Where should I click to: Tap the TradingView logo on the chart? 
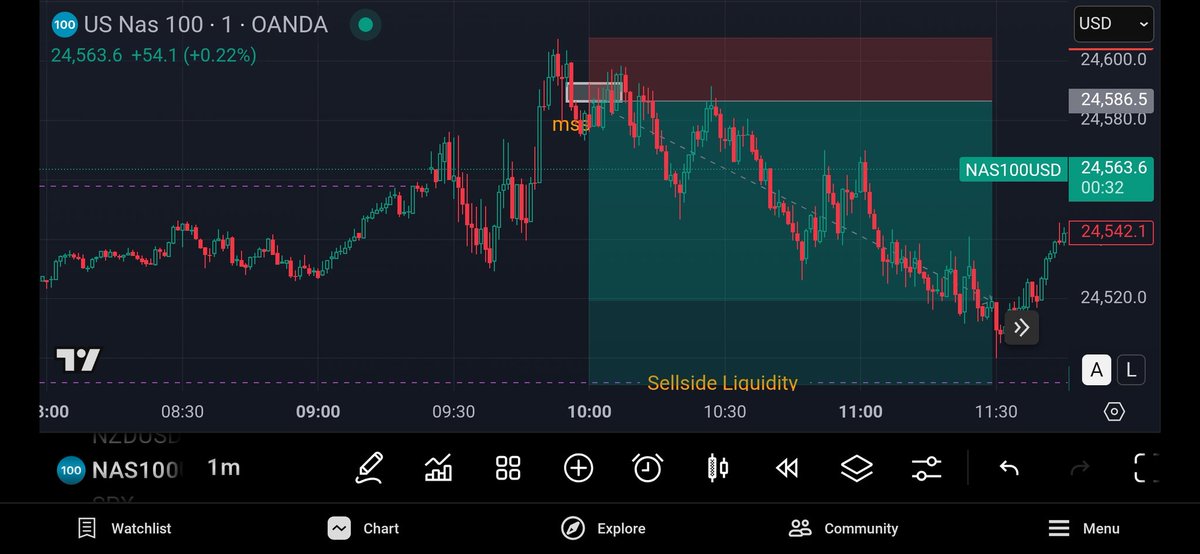(78, 360)
